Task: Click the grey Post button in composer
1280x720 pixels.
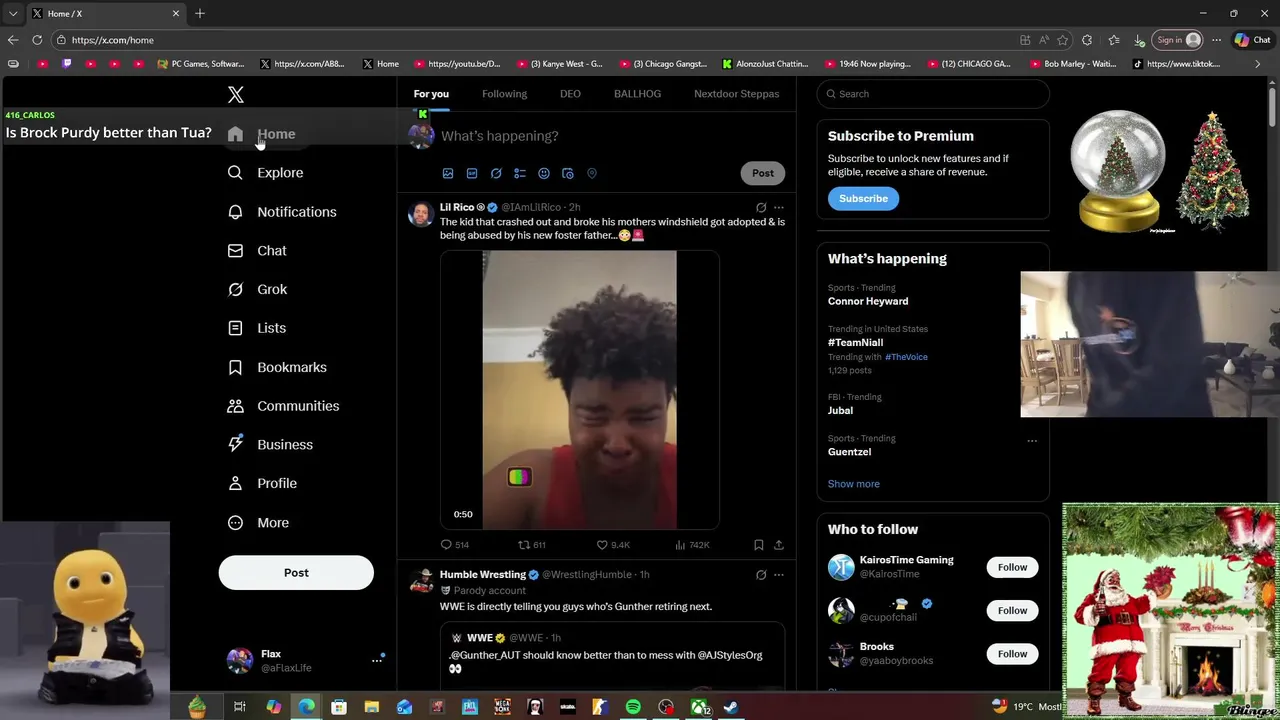Action: (763, 173)
